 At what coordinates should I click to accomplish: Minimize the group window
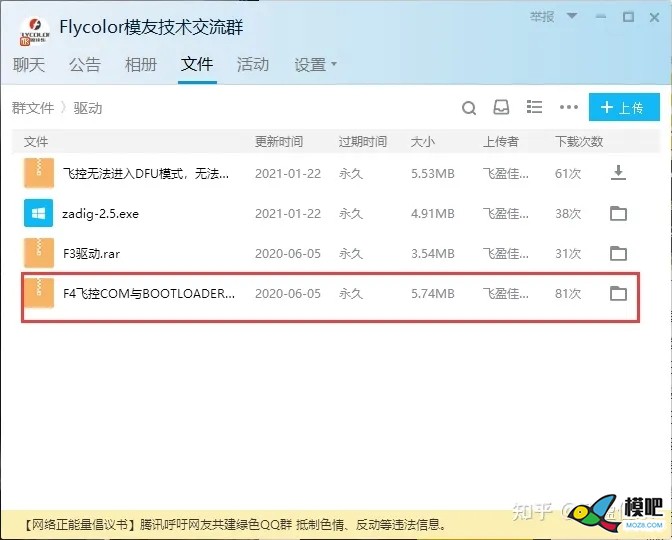point(601,17)
